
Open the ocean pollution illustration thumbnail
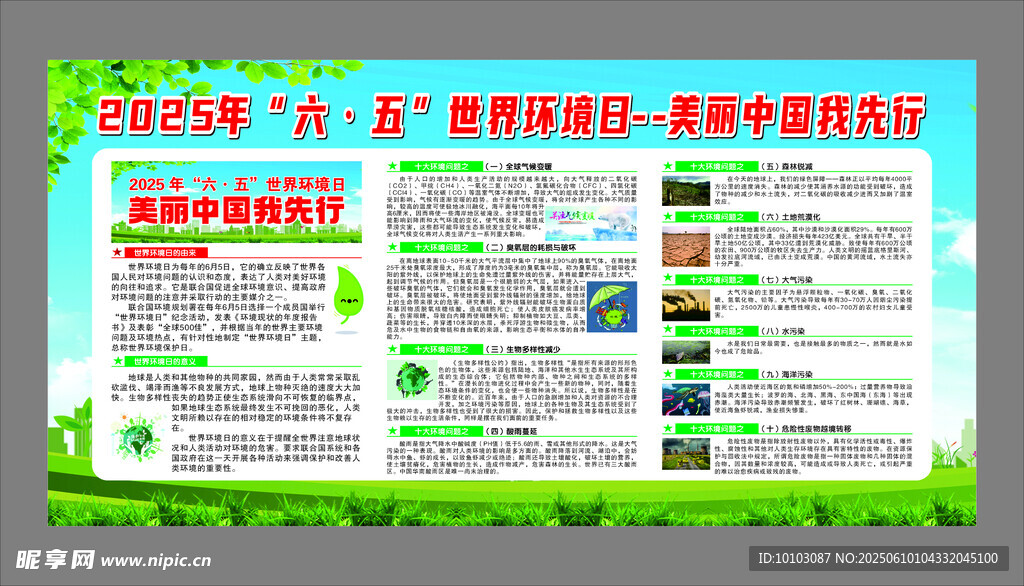(x=684, y=395)
